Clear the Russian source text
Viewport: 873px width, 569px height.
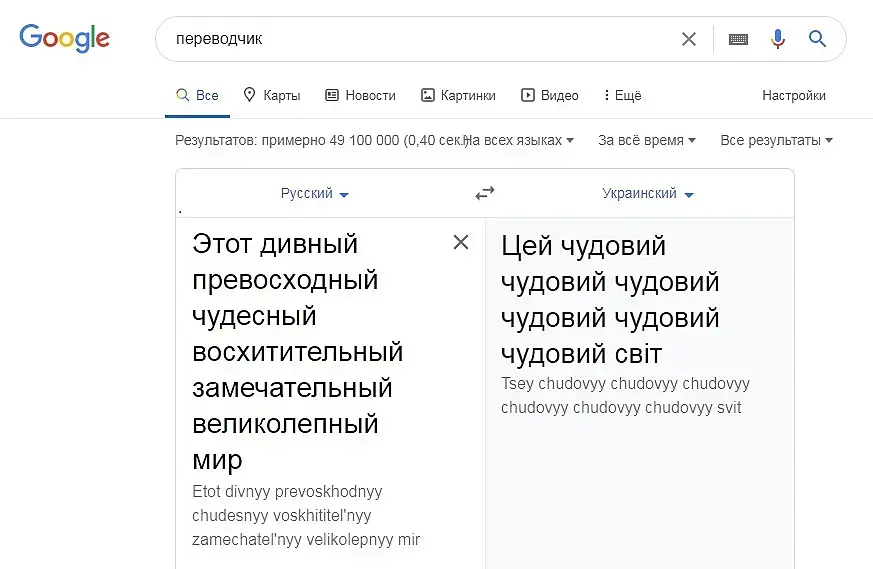(x=461, y=242)
